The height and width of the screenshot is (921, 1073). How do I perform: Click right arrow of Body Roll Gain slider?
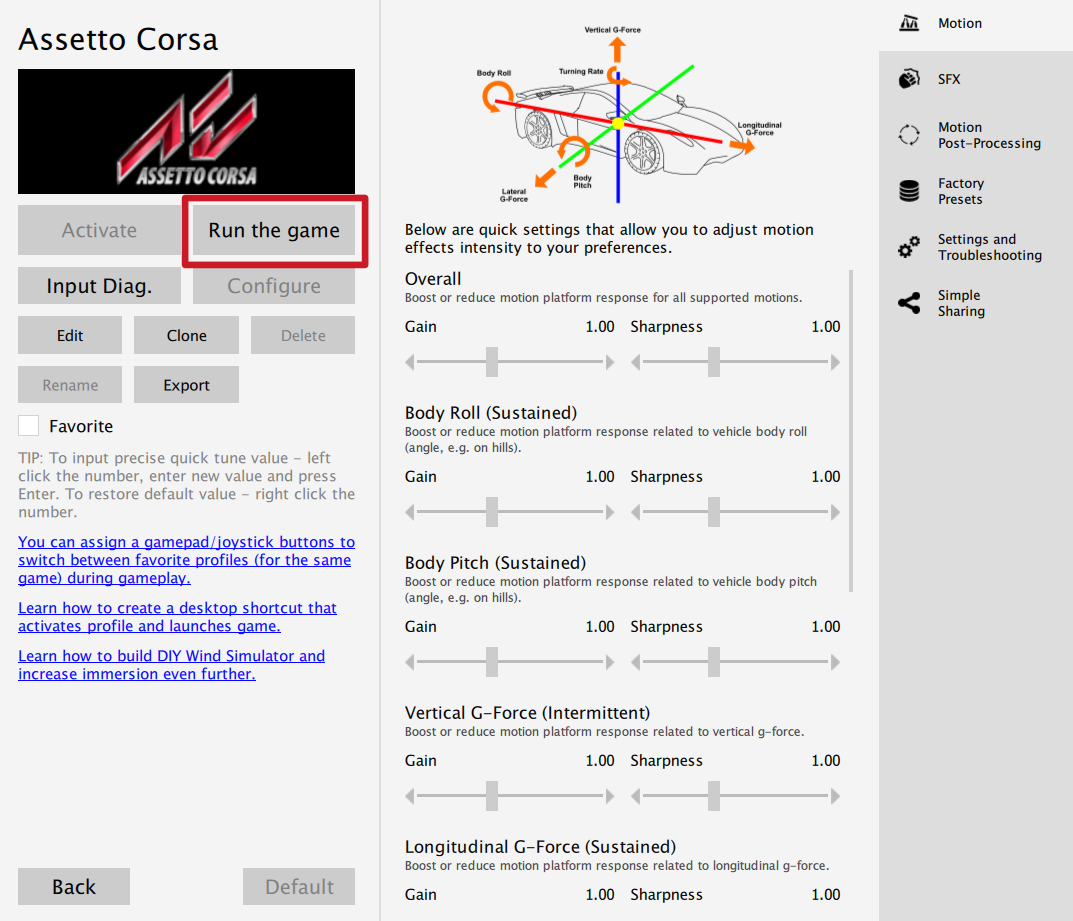610,513
